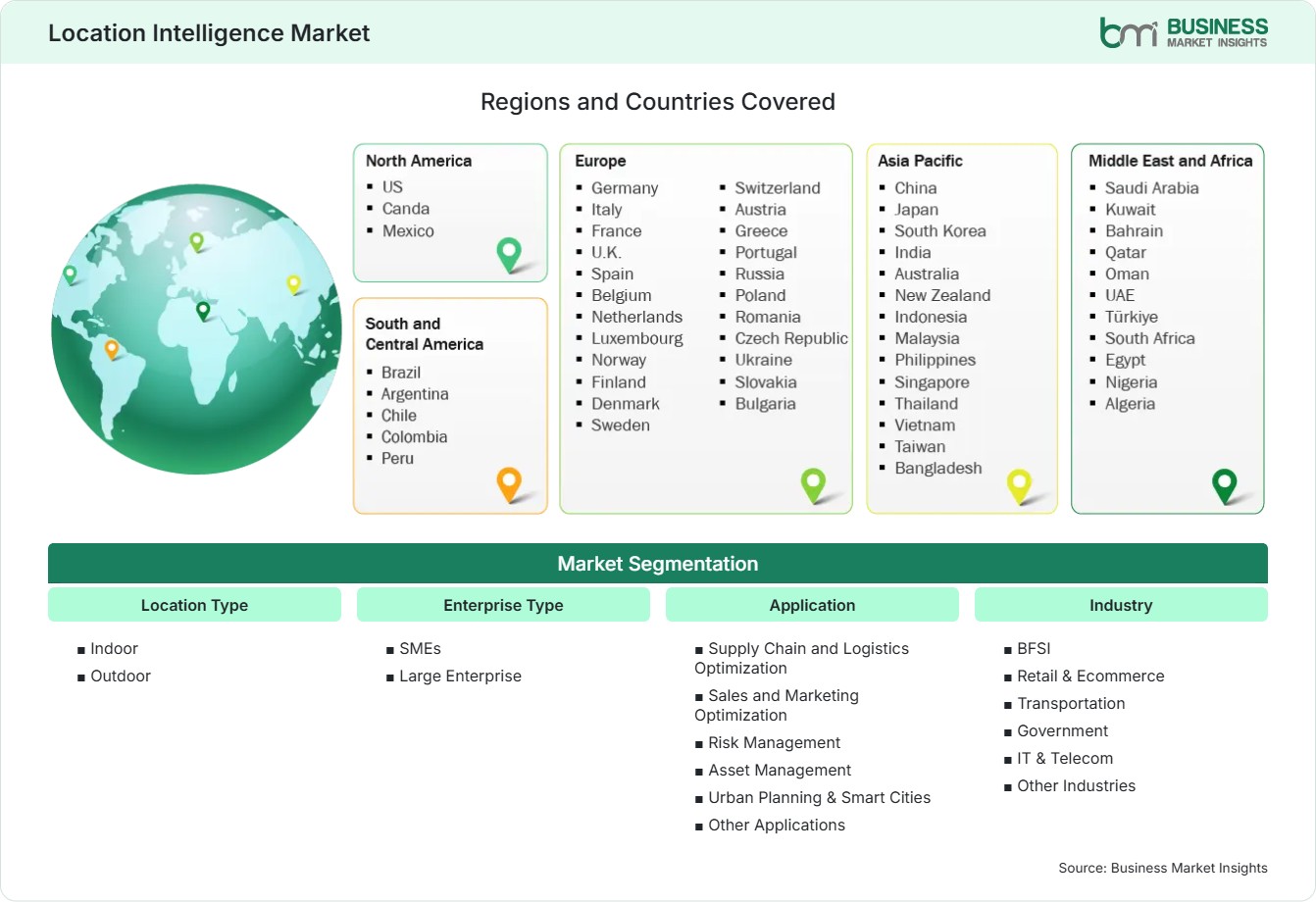The image size is (1316, 902).
Task: Click Urban Planning & Smart Cities
Action: pyautogui.click(x=820, y=798)
